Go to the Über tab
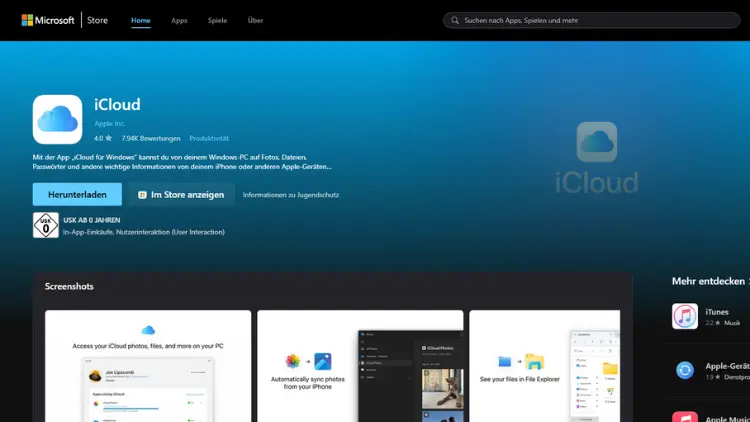Viewport: 750px width, 422px height. (x=255, y=20)
